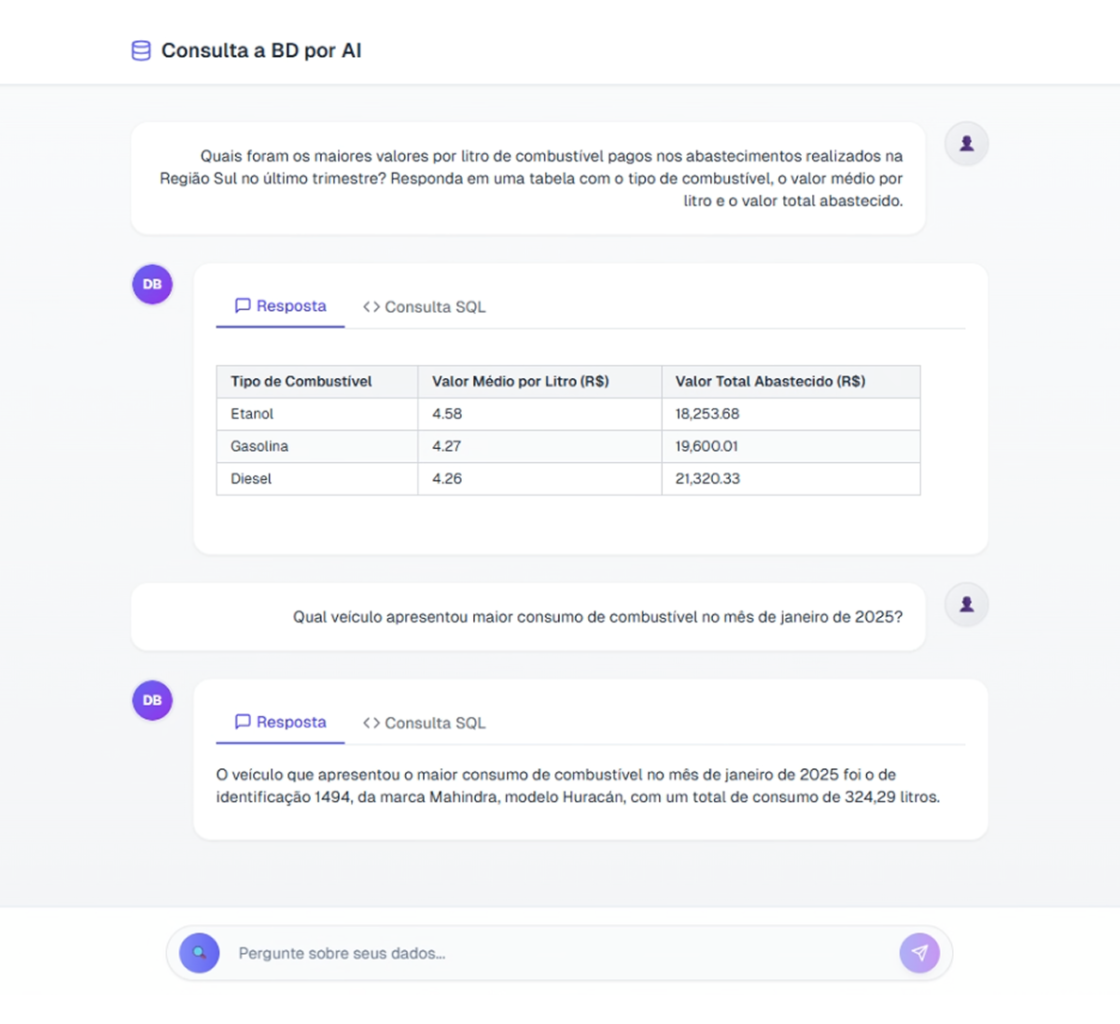Click the magnifier search icon in input bar
The height and width of the screenshot is (1024, 1120).
199,953
